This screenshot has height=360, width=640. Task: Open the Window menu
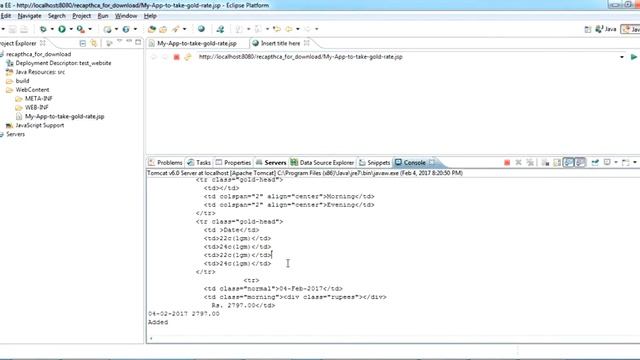126,16
